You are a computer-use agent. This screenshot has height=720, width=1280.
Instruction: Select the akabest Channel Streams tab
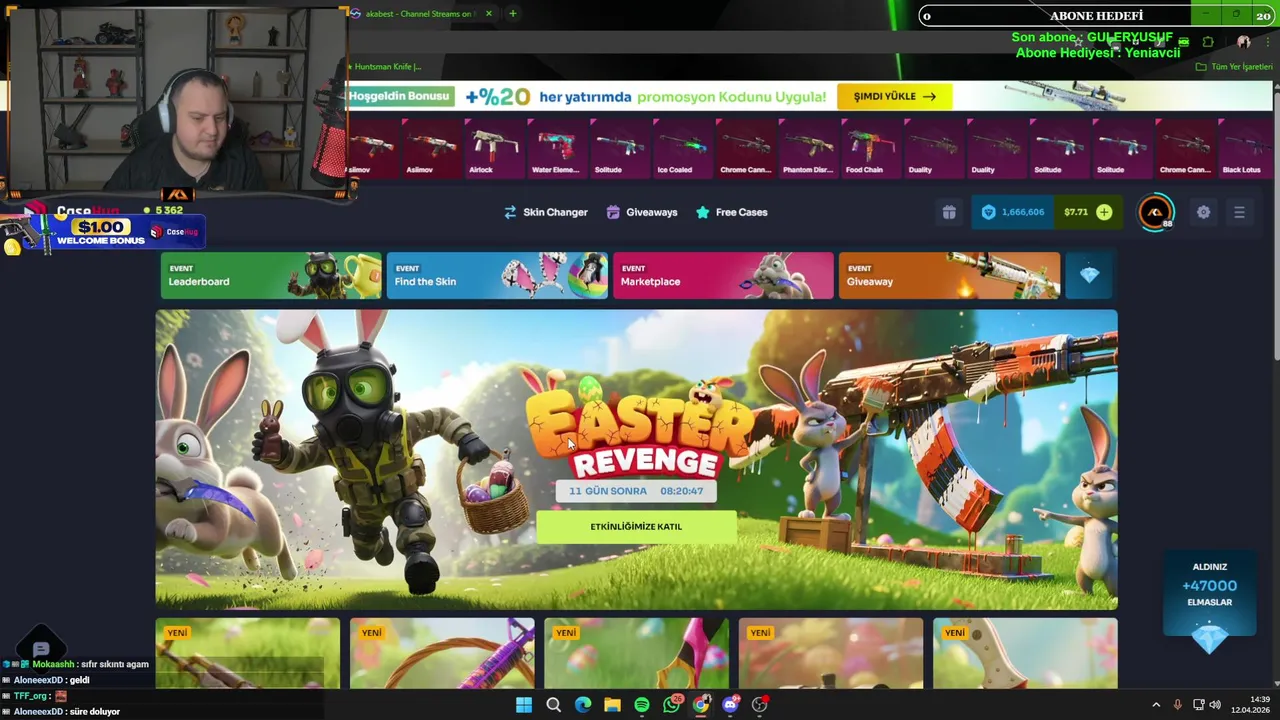pos(419,14)
